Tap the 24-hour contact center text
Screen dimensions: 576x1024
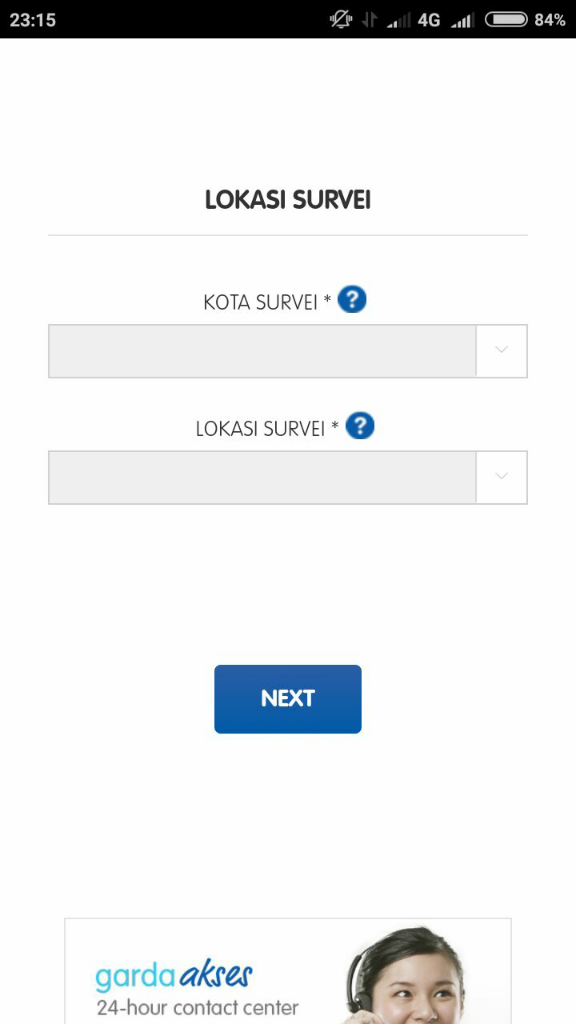[x=197, y=1007]
